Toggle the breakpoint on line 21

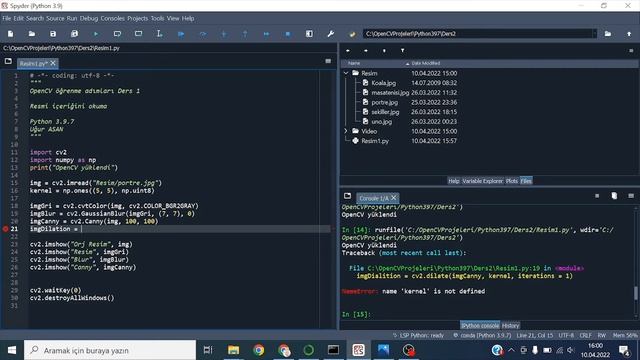point(5,229)
